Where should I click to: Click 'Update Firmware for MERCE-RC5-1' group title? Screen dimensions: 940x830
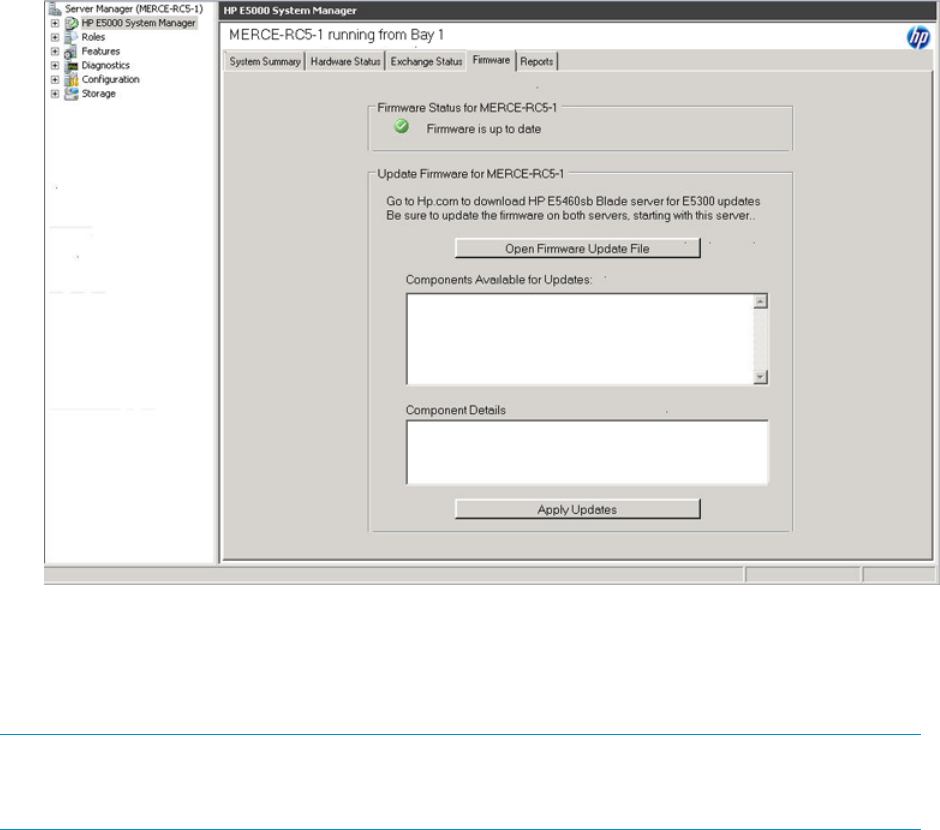(471, 174)
